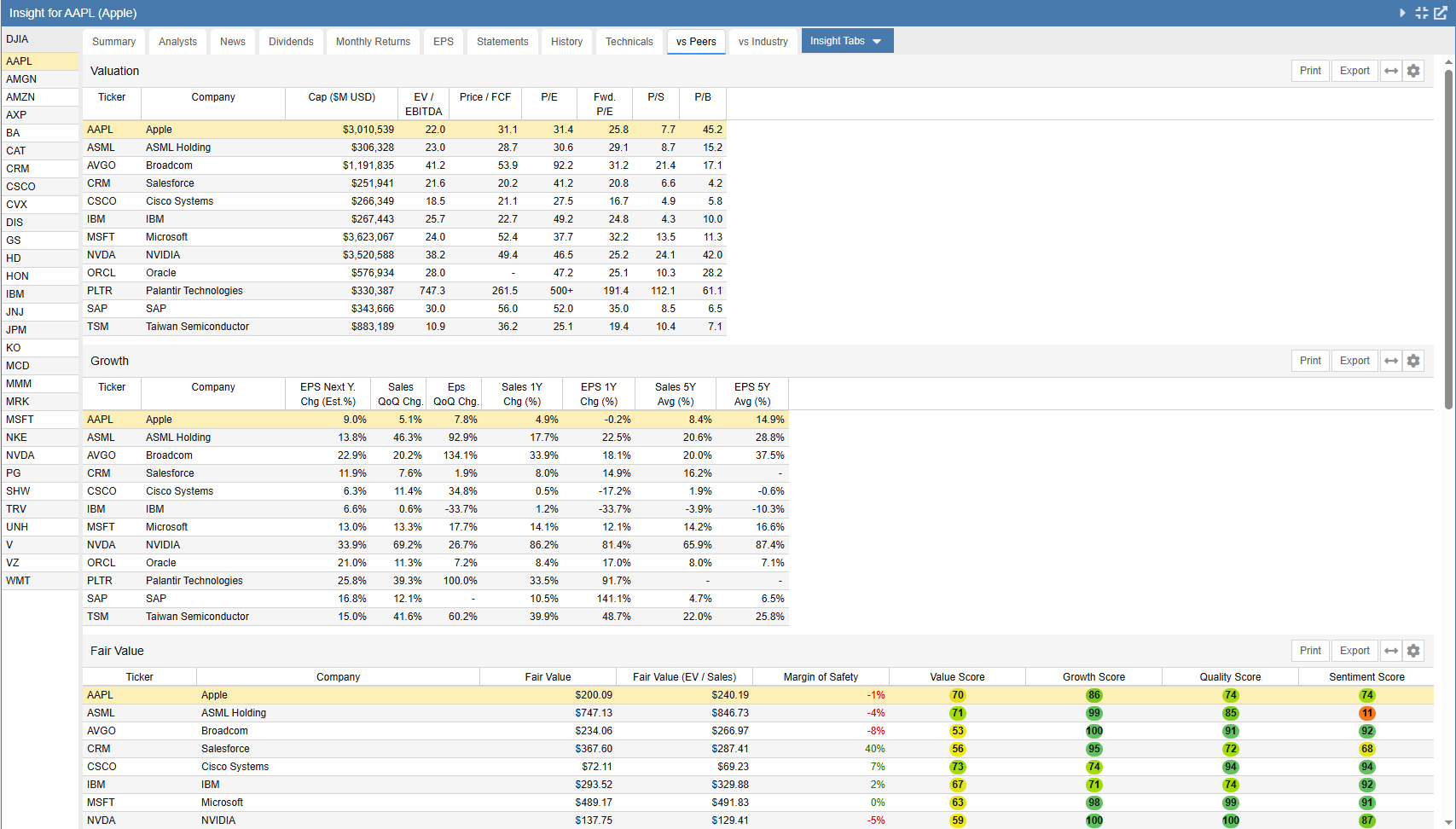Click Broadcom's Value Score badge 53
Screen dimensions: 1456x829
coord(958,731)
